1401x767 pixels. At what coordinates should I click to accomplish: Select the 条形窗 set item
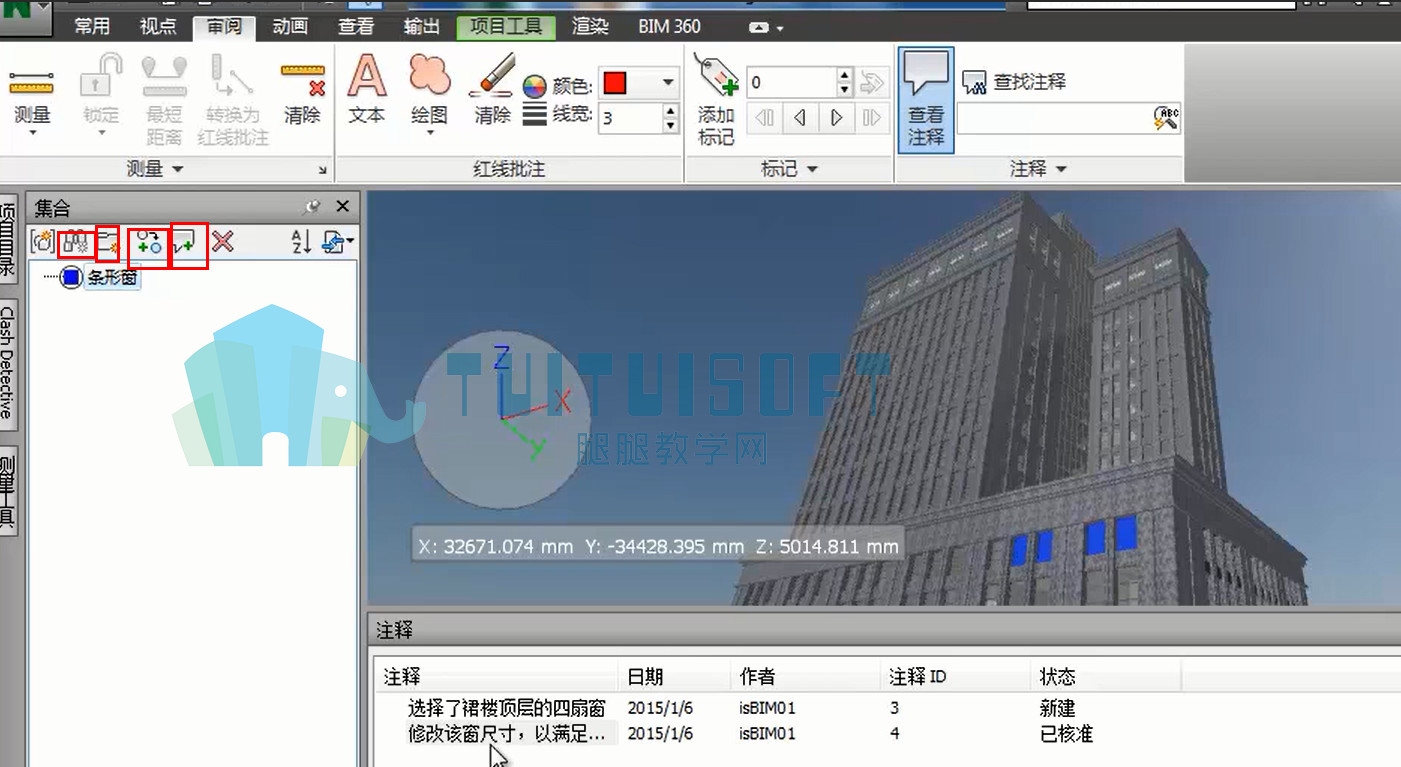coord(111,278)
